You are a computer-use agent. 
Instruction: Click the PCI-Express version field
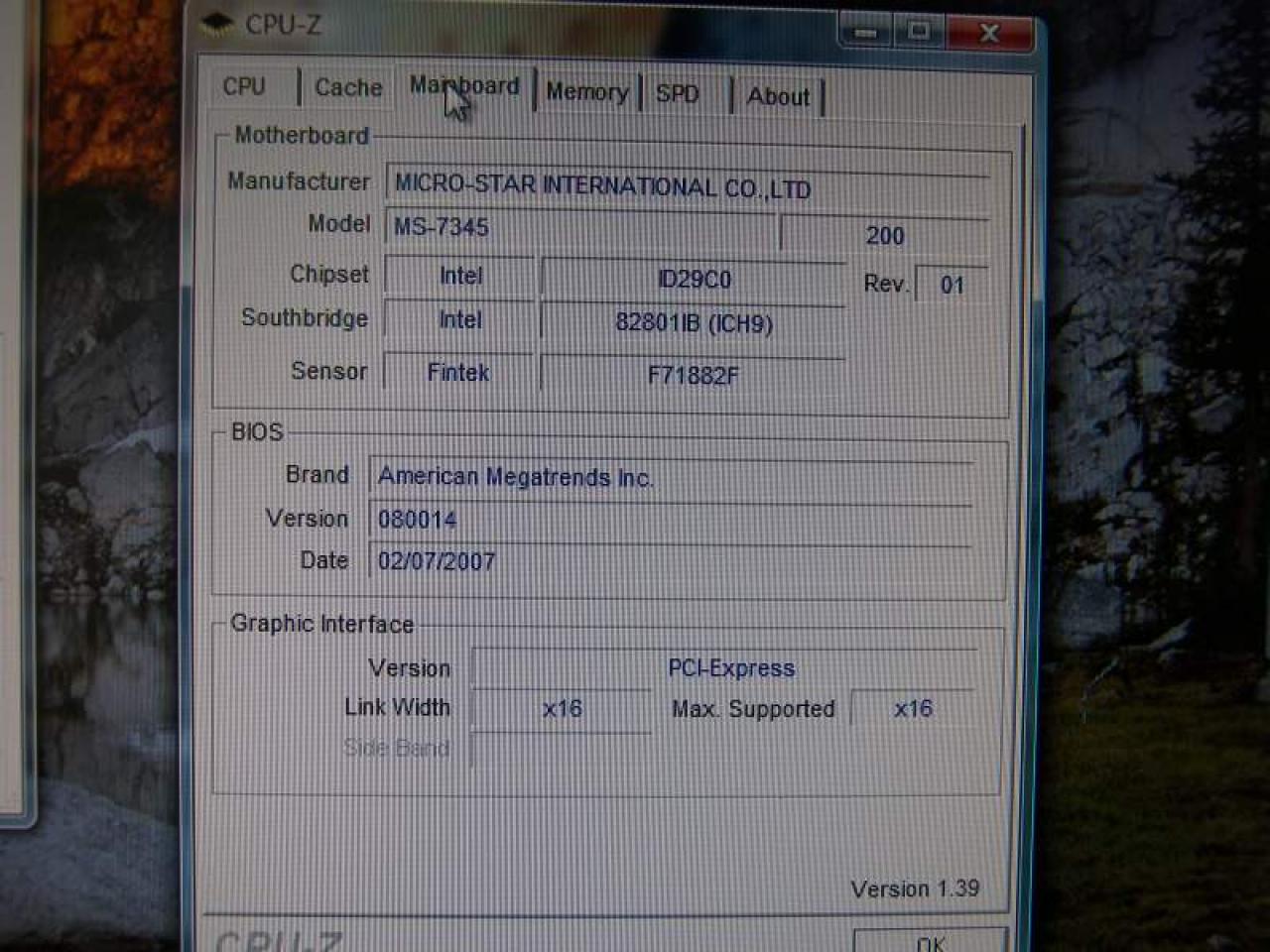tap(725, 668)
